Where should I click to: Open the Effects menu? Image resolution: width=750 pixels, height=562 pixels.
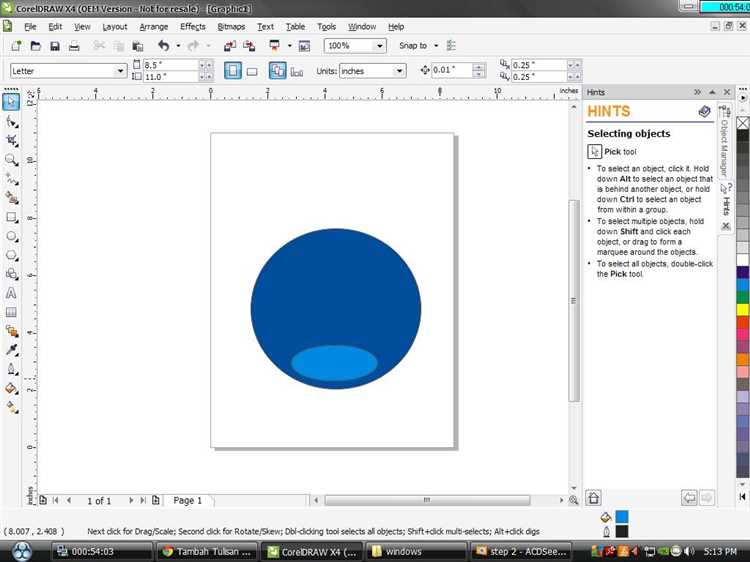point(193,26)
